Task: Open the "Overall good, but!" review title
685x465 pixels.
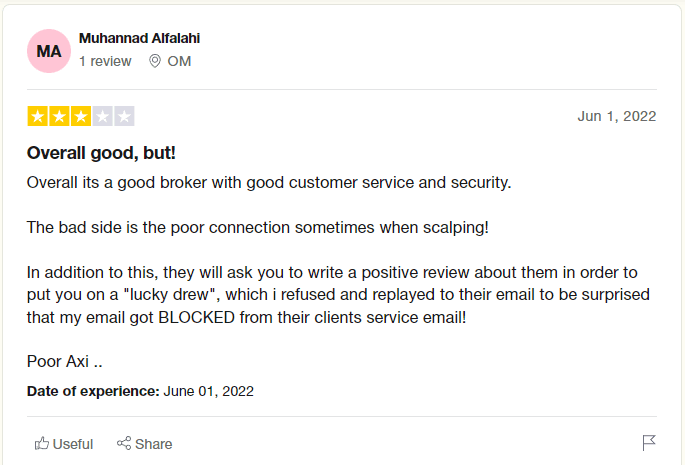Action: point(101,153)
